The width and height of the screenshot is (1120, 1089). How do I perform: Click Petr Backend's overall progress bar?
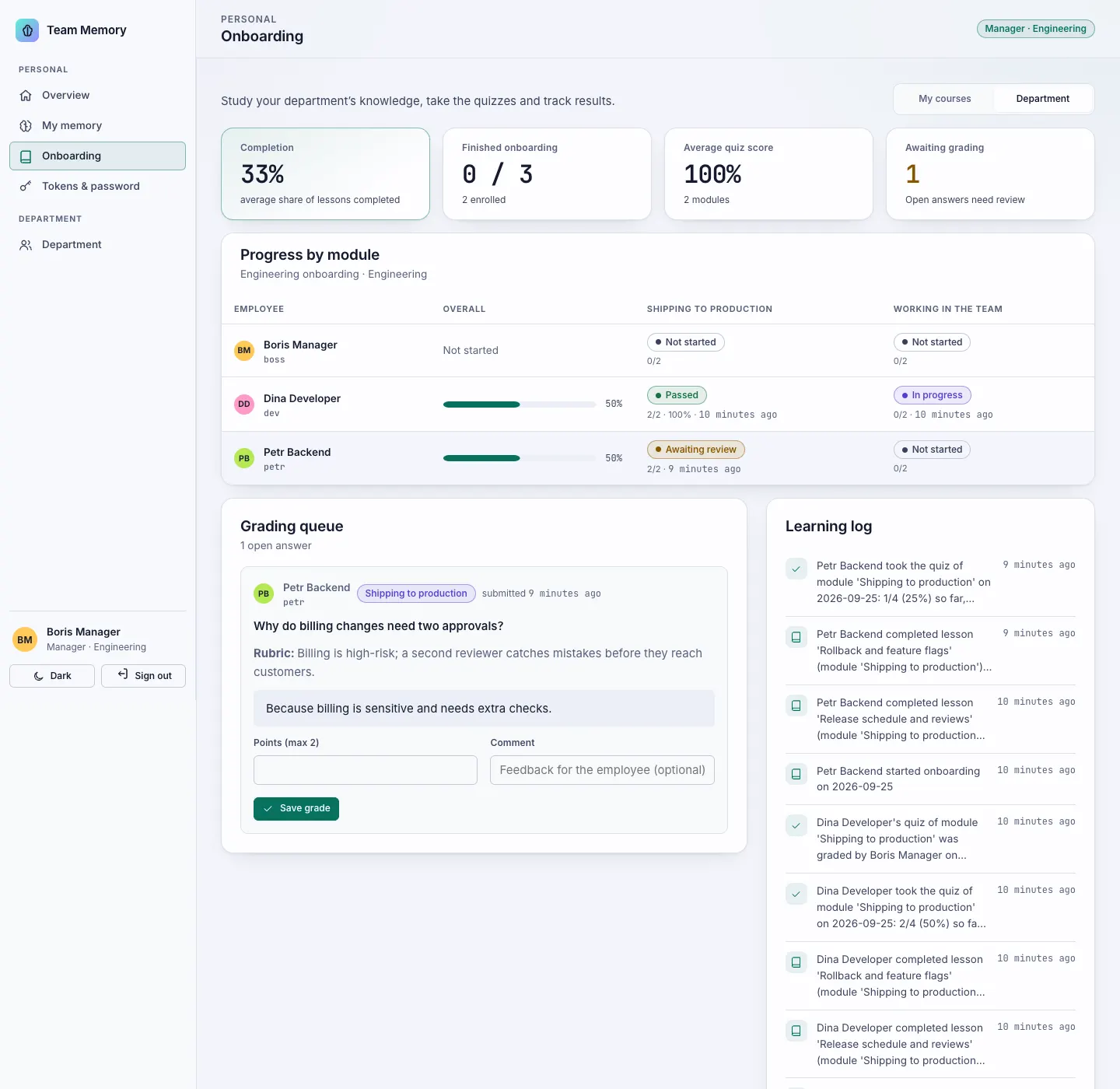tap(520, 458)
